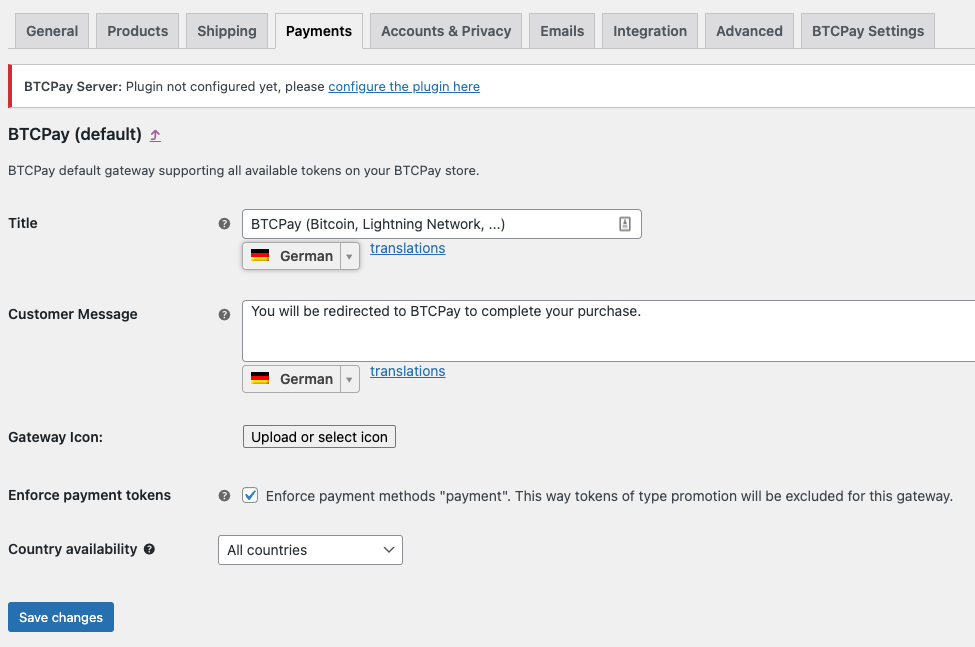
Task: Show help tooltip for Enforce payment tokens
Action: click(x=224, y=495)
